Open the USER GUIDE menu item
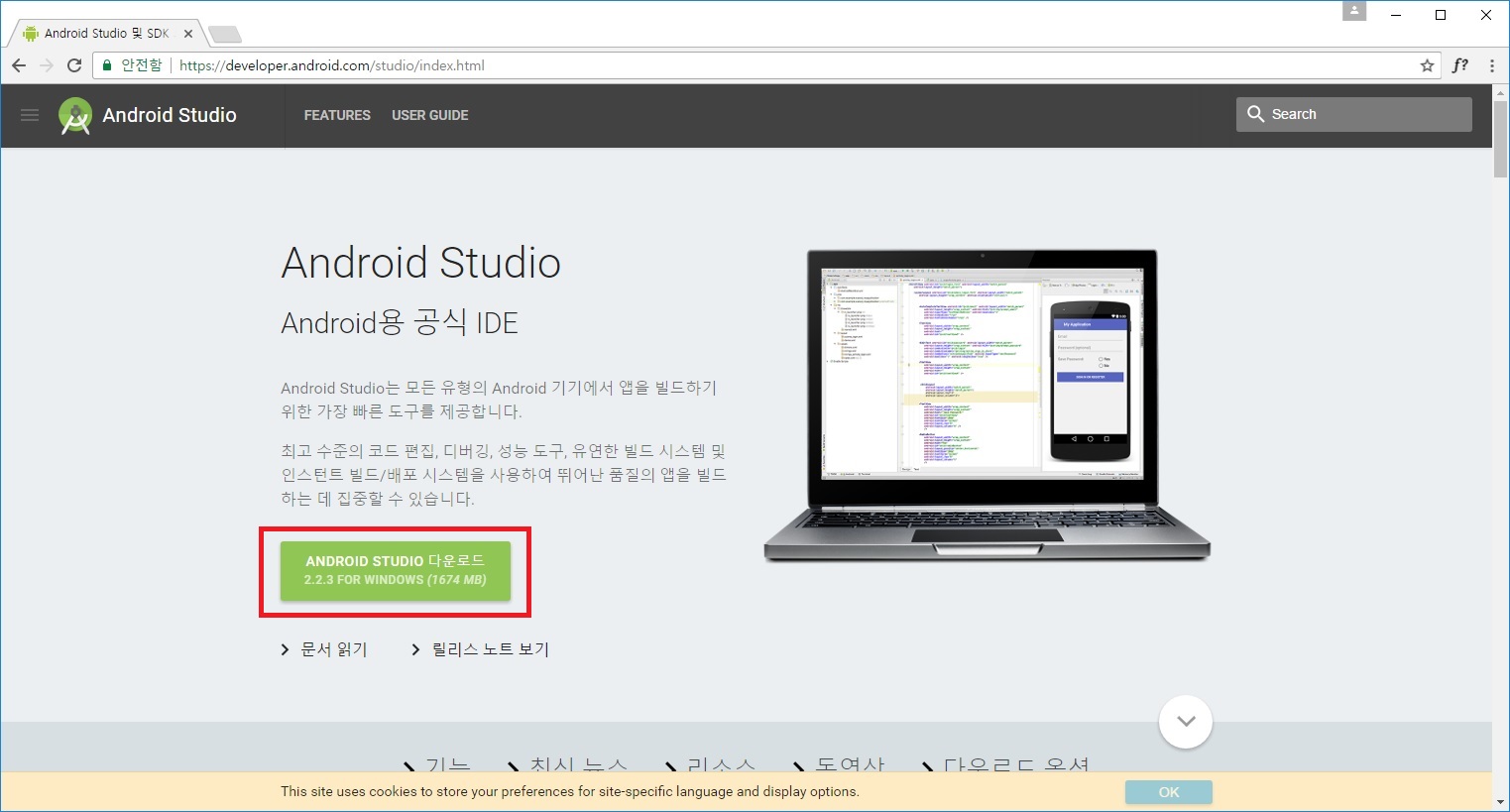The image size is (1510, 812). pos(429,115)
